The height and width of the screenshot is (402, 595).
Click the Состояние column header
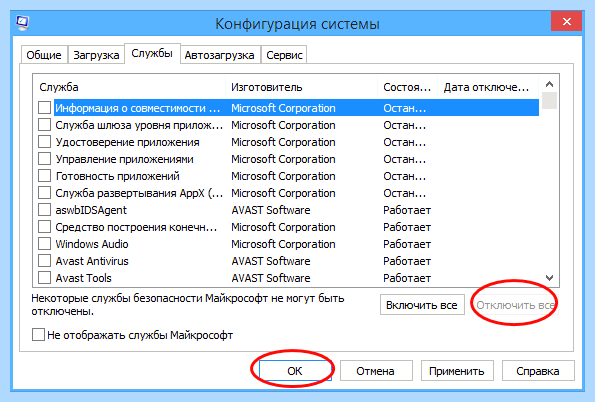point(408,87)
